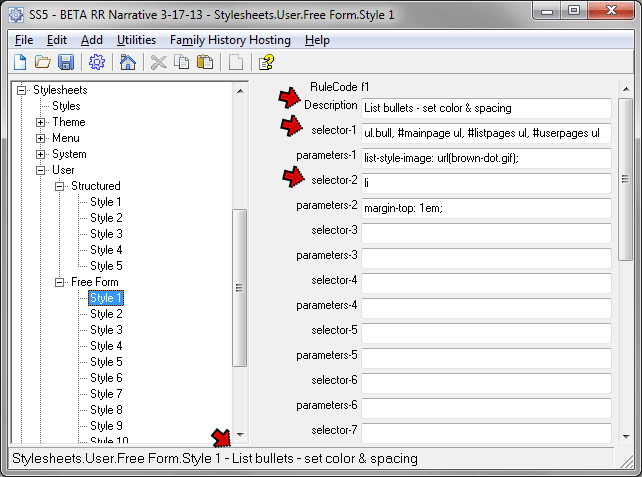
Task: Select the Styles tree item
Action: point(66,106)
